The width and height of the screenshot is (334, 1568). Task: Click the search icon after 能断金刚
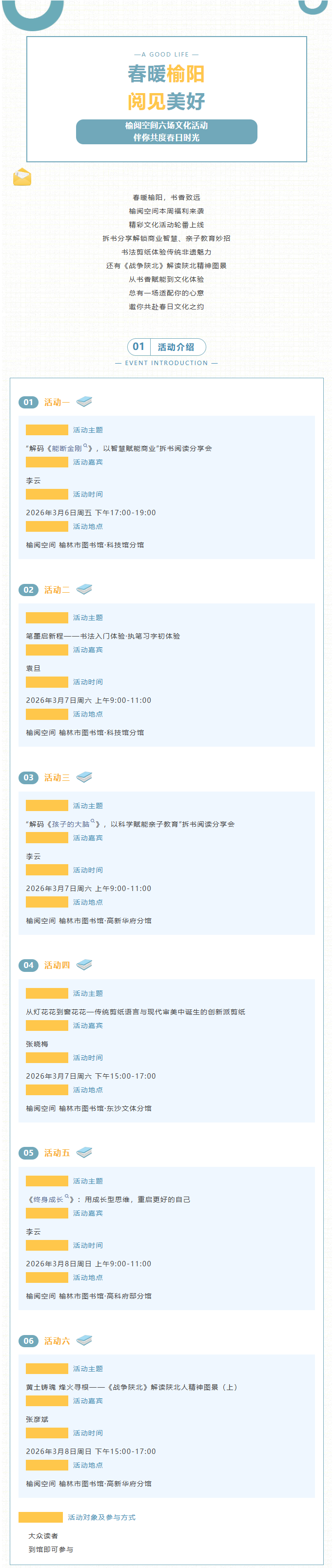point(85,445)
